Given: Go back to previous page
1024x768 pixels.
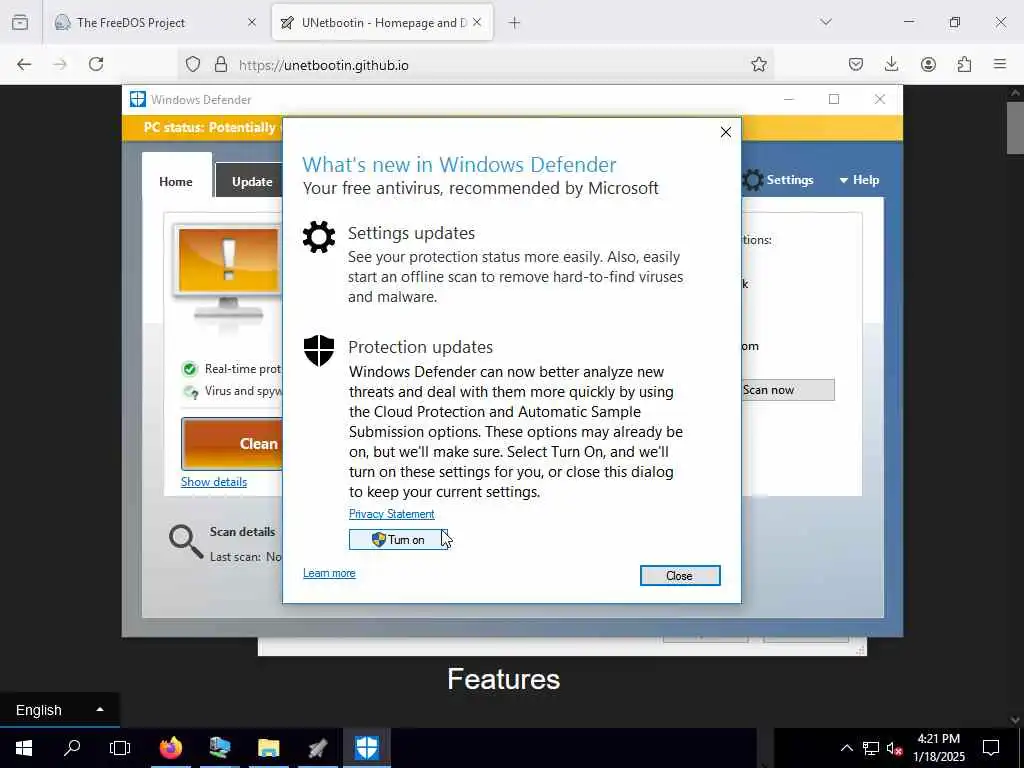Looking at the screenshot, I should point(24,64).
